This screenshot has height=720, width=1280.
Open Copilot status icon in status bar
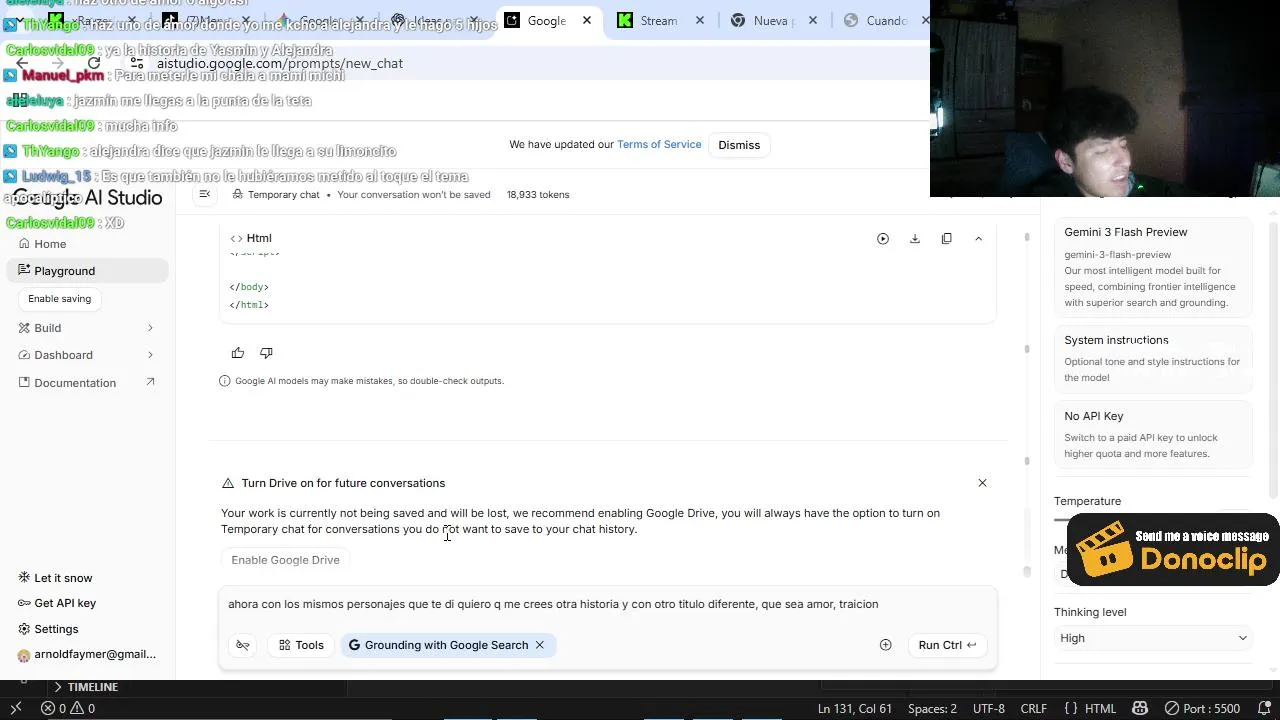tap(1140, 708)
